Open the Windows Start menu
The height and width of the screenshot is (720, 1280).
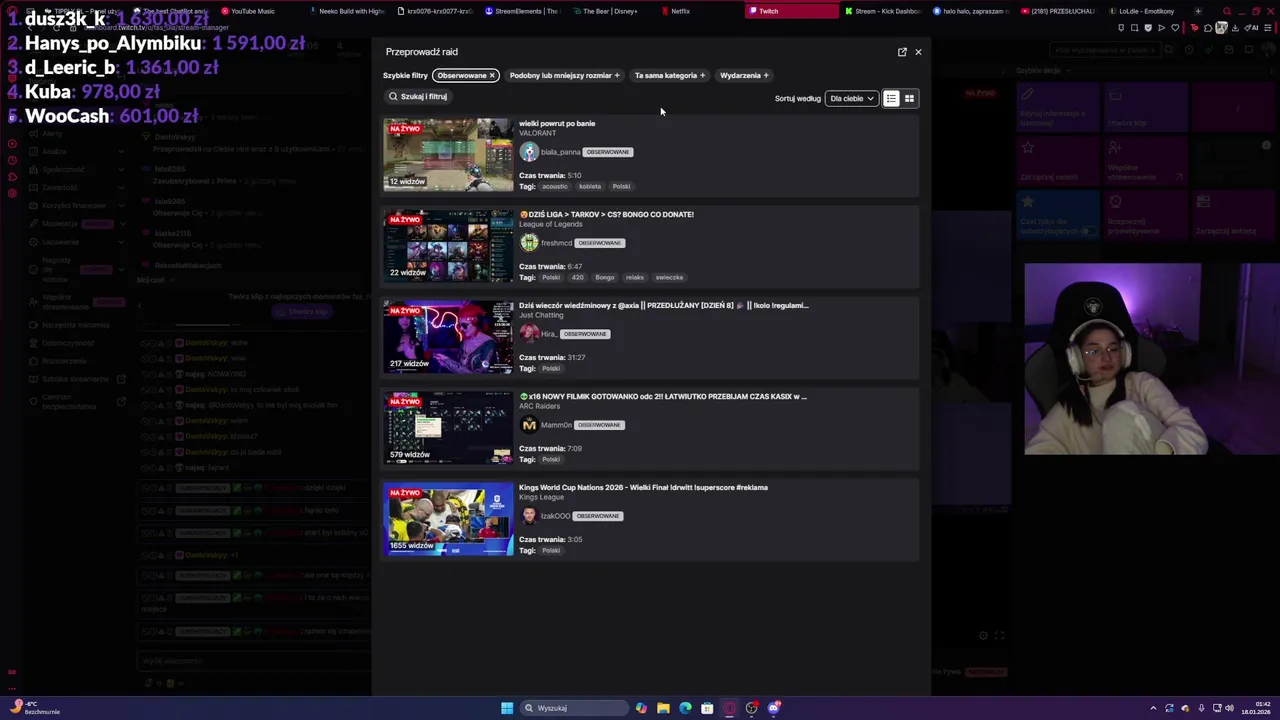tap(507, 708)
